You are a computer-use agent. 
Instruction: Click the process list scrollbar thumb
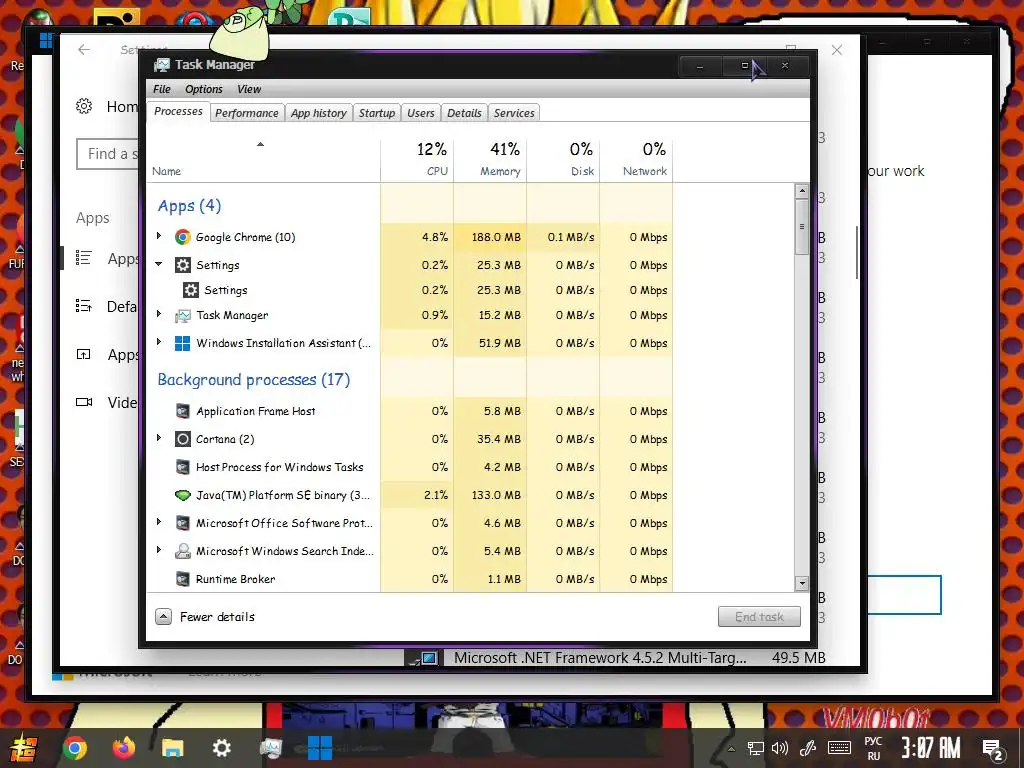coord(802,227)
